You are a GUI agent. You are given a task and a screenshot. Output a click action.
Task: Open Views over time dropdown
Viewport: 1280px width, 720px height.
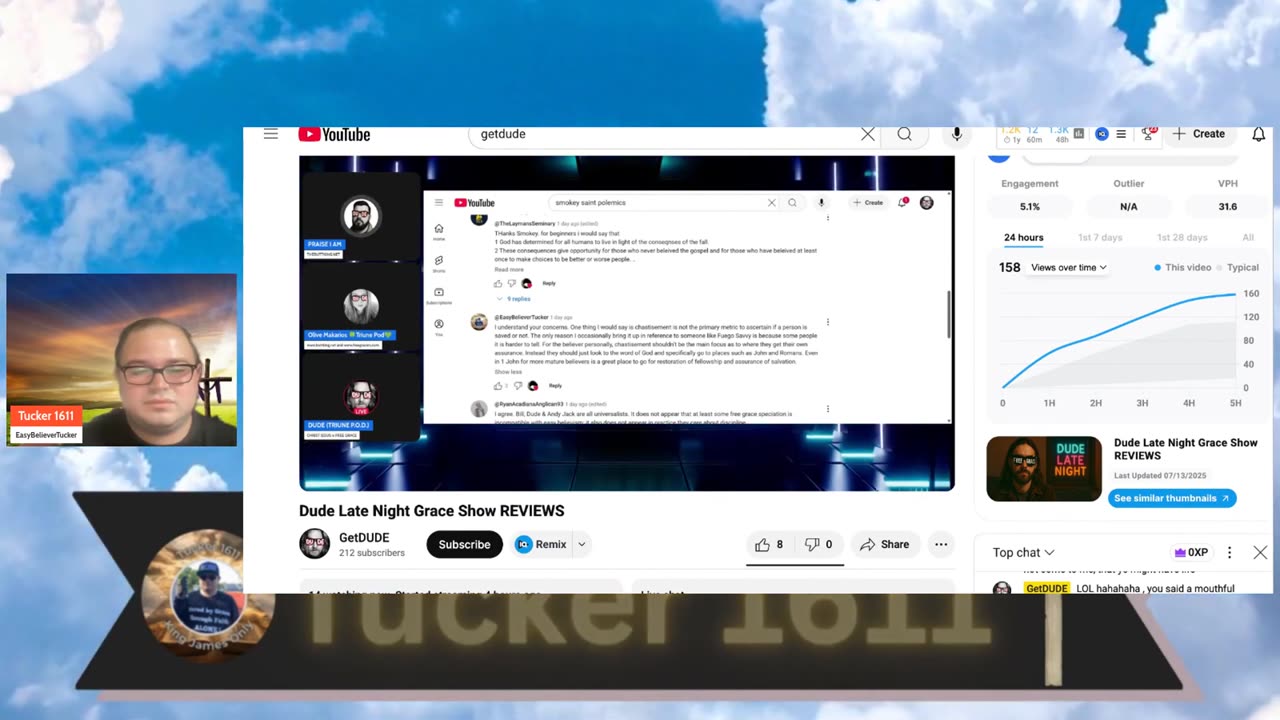point(1069,267)
